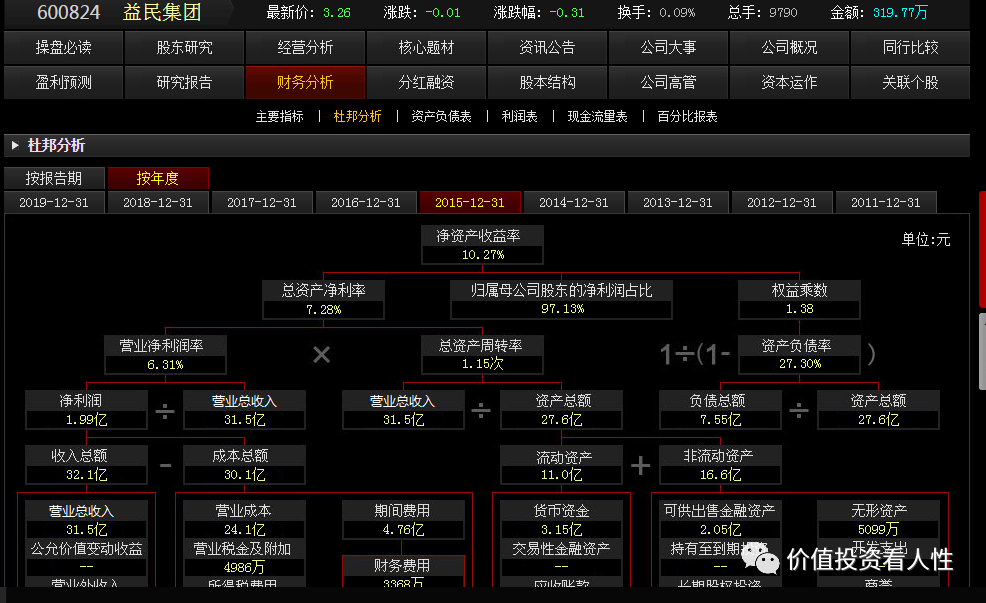Select the 2012-12-31 period tab

(782, 202)
